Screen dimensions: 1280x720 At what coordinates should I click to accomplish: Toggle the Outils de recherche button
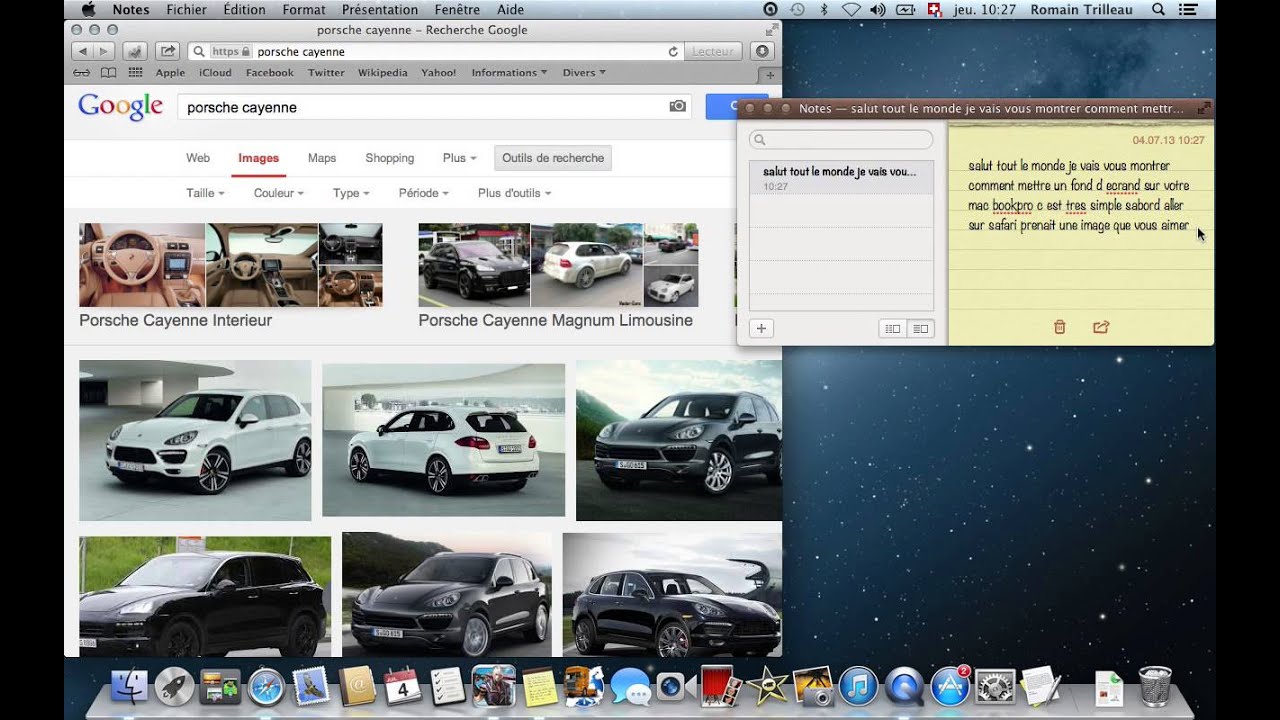pyautogui.click(x=553, y=158)
